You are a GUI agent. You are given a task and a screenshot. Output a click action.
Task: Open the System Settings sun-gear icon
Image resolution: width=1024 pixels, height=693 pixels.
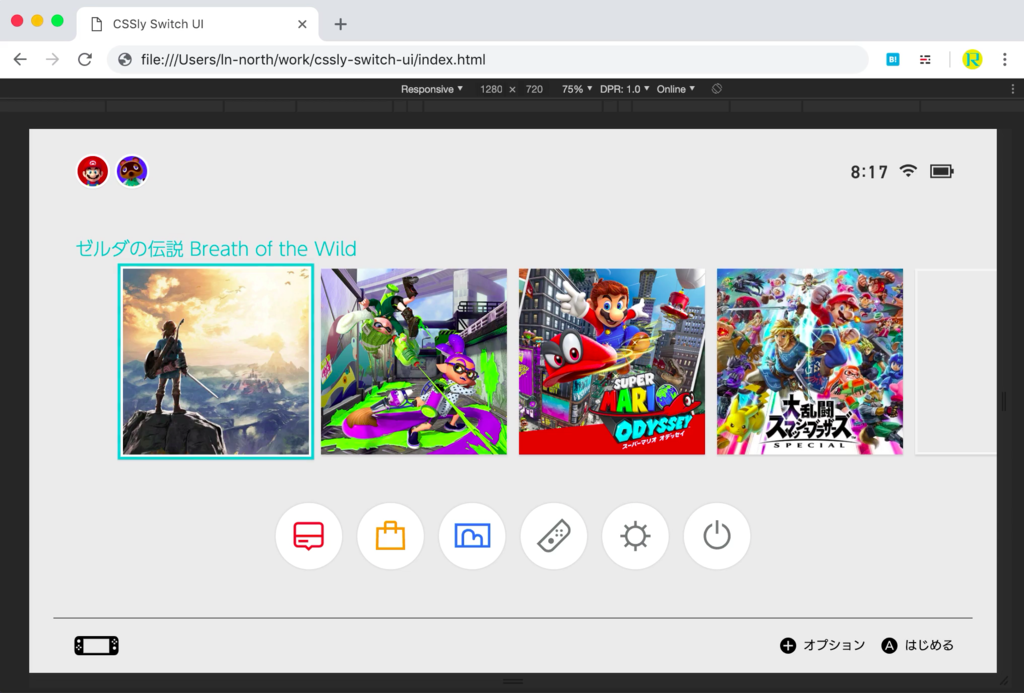pos(635,536)
